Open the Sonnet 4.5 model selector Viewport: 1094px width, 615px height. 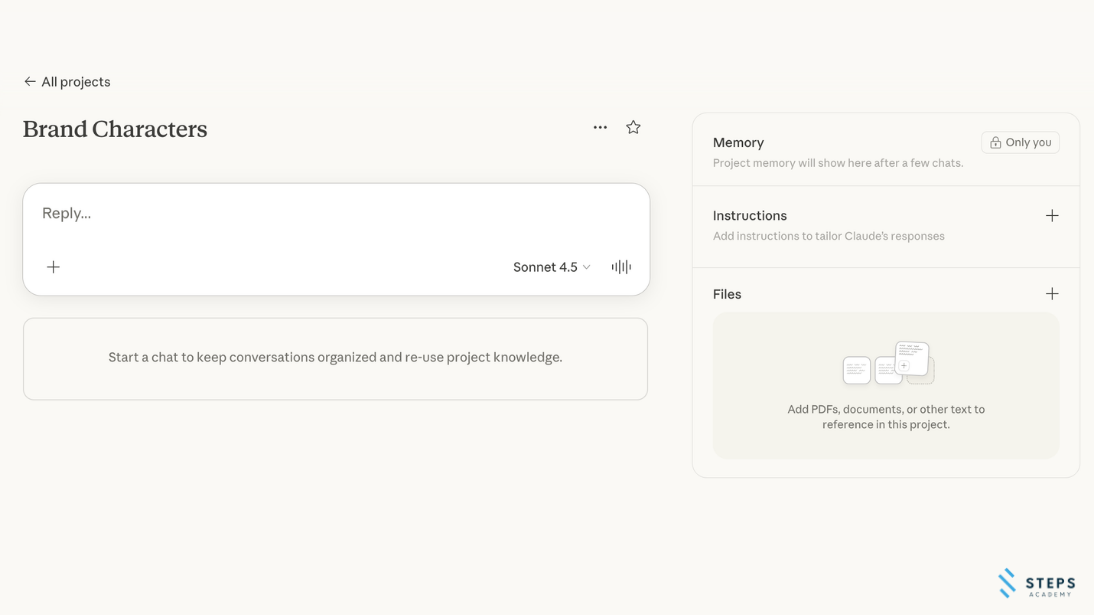point(551,267)
